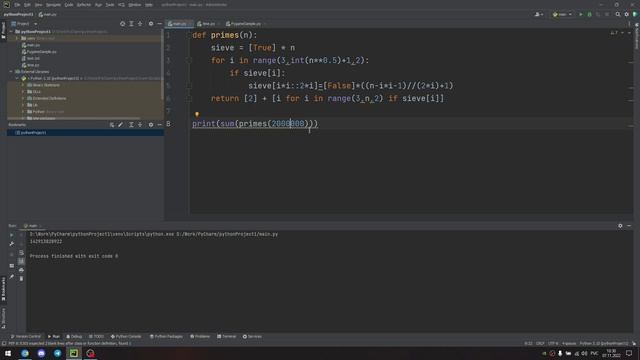Expand Extended Definitions node
This screenshot has width=640, height=360.
pos(23,98)
